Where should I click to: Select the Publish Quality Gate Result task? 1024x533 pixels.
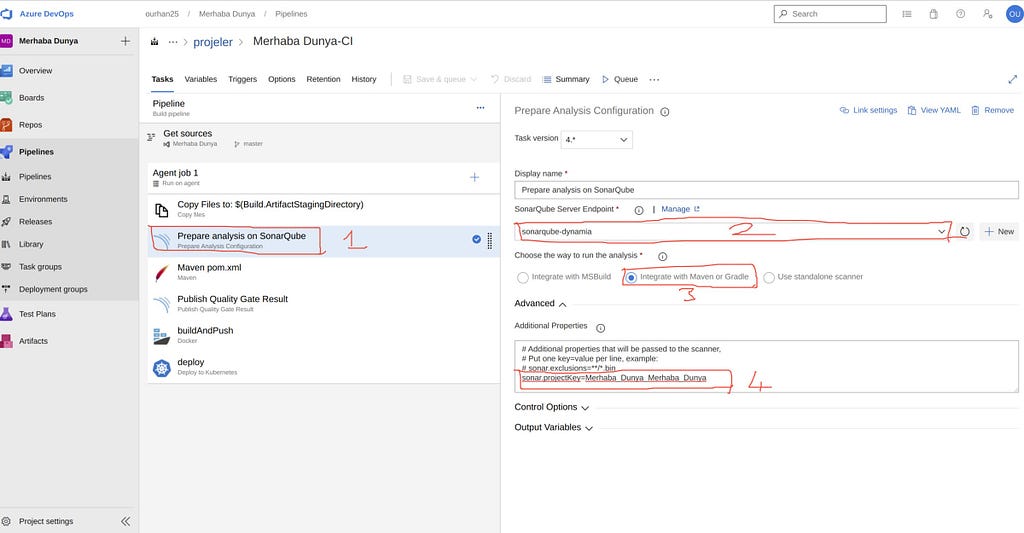tap(323, 304)
